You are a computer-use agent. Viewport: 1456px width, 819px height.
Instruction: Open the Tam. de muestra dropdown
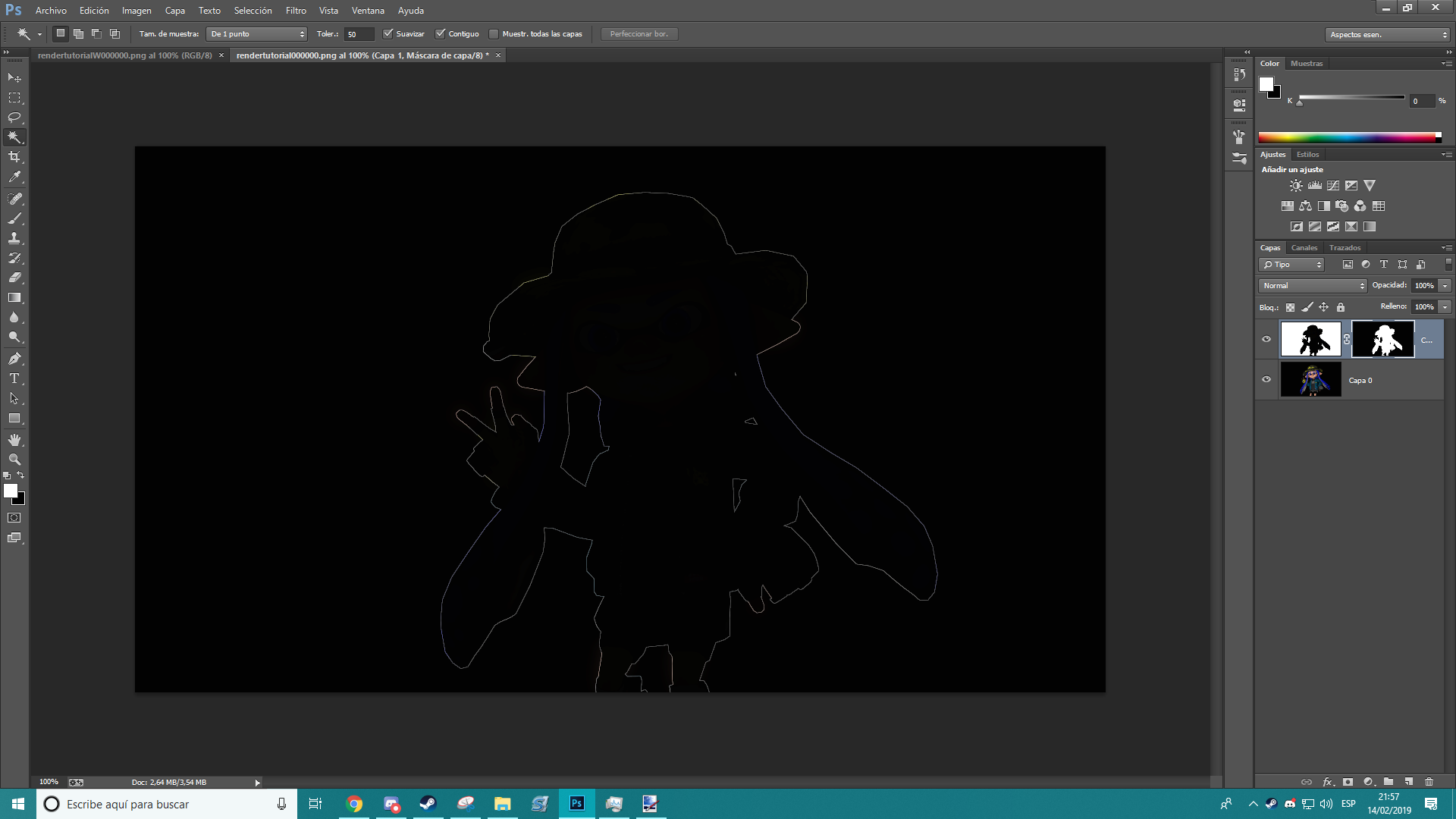[x=258, y=34]
